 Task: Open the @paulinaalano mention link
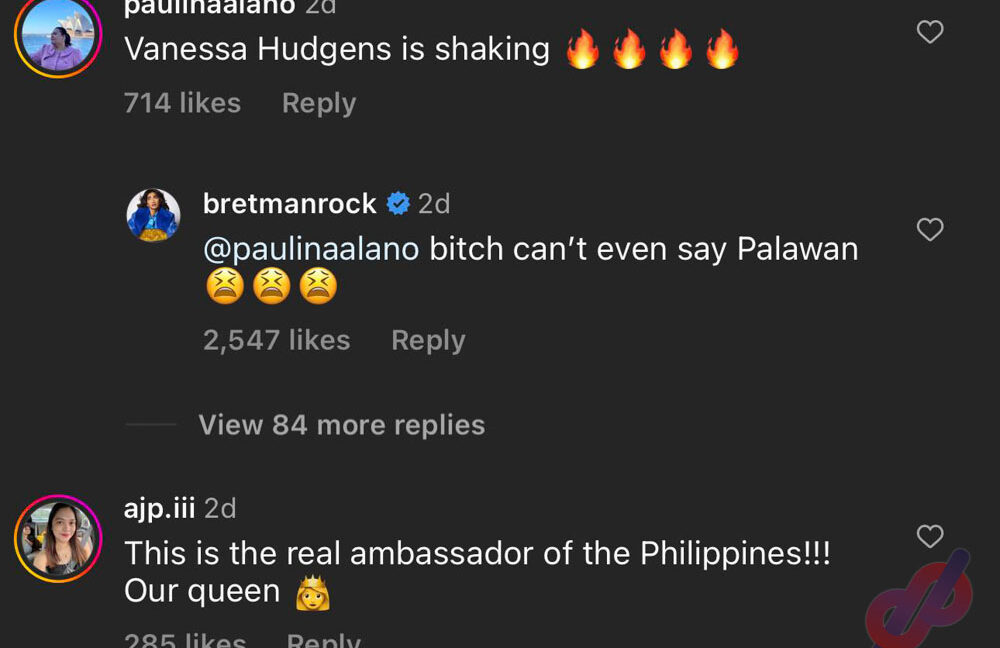pyautogui.click(x=311, y=249)
